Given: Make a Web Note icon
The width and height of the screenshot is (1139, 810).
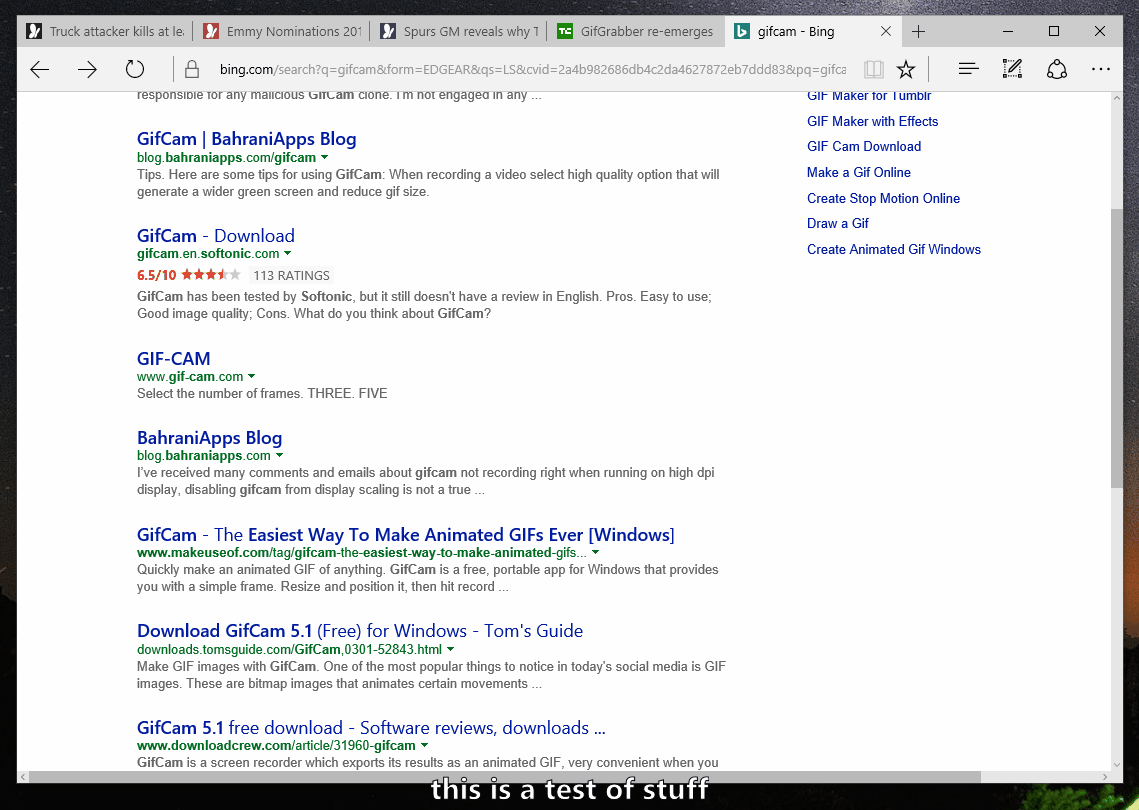Looking at the screenshot, I should pyautogui.click(x=1012, y=69).
